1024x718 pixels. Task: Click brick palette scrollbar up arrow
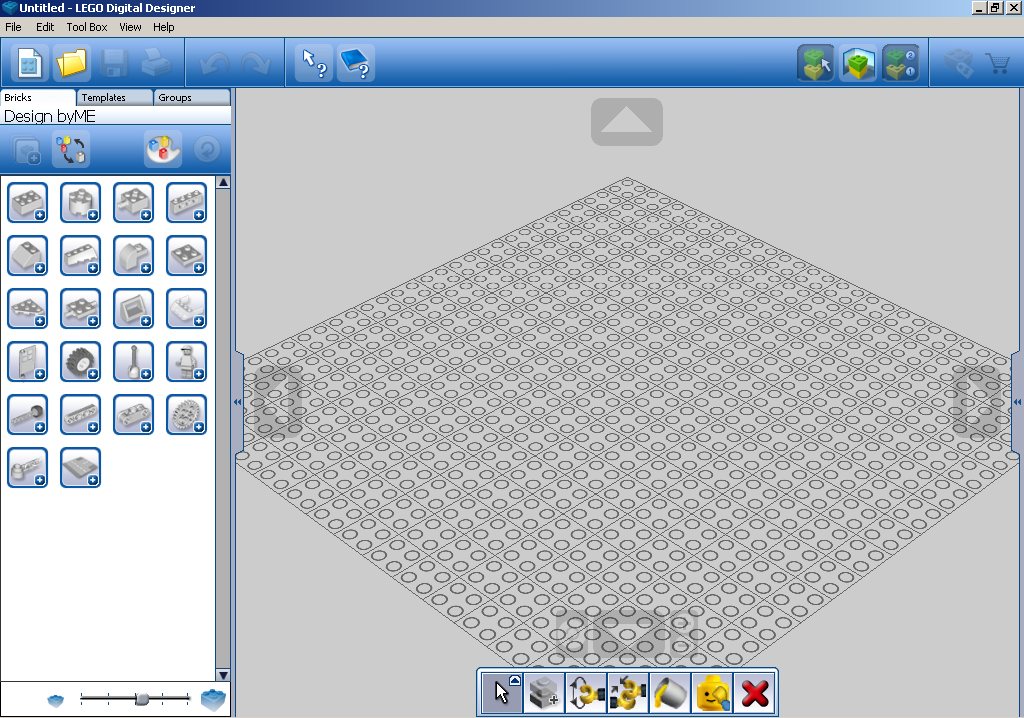coord(223,182)
